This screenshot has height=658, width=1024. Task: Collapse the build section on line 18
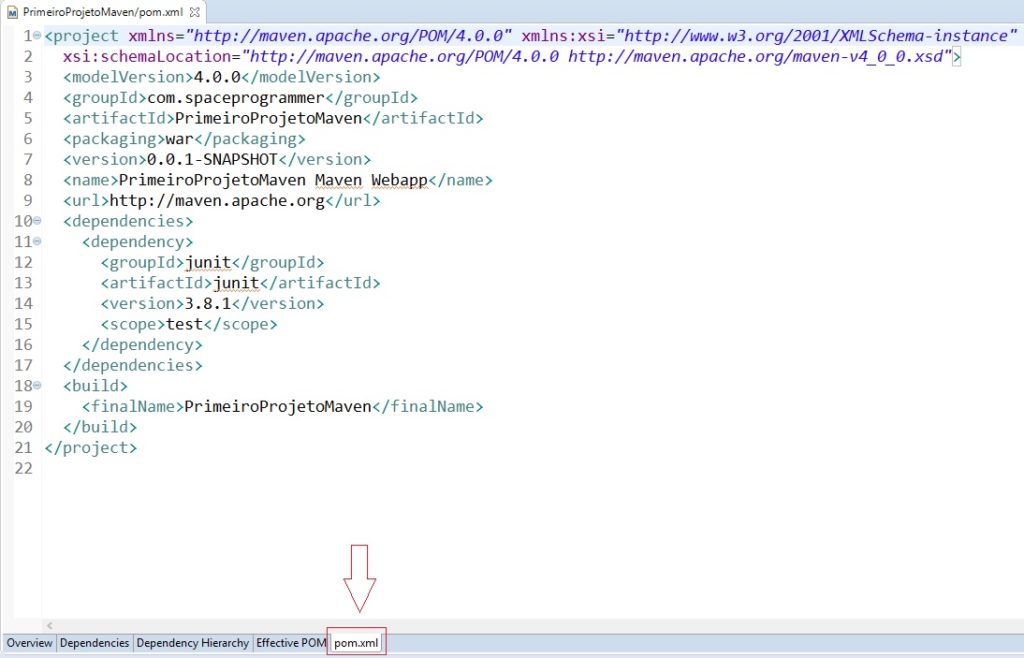pyautogui.click(x=37, y=386)
